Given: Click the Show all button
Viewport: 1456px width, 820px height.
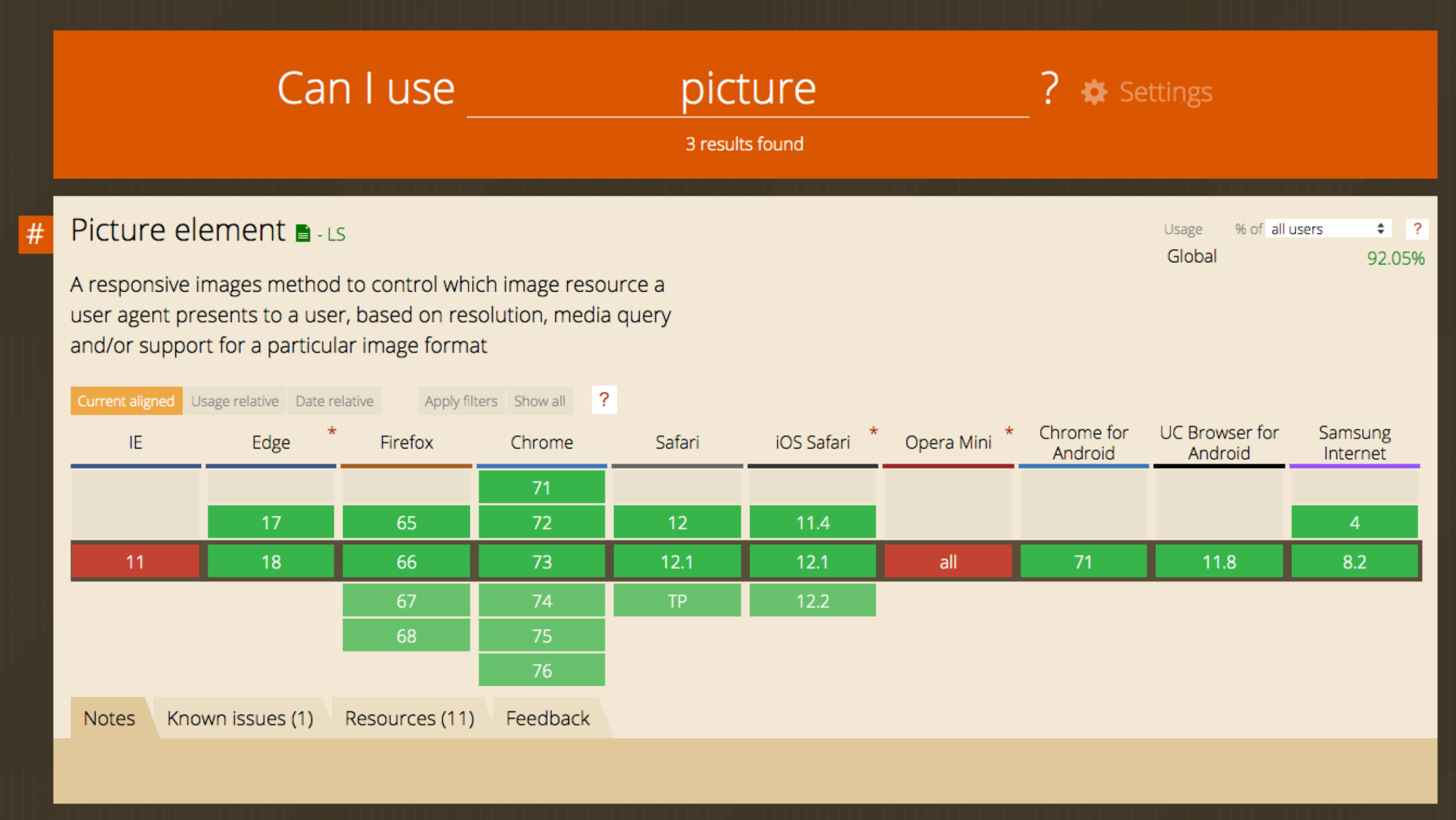Looking at the screenshot, I should point(539,401).
